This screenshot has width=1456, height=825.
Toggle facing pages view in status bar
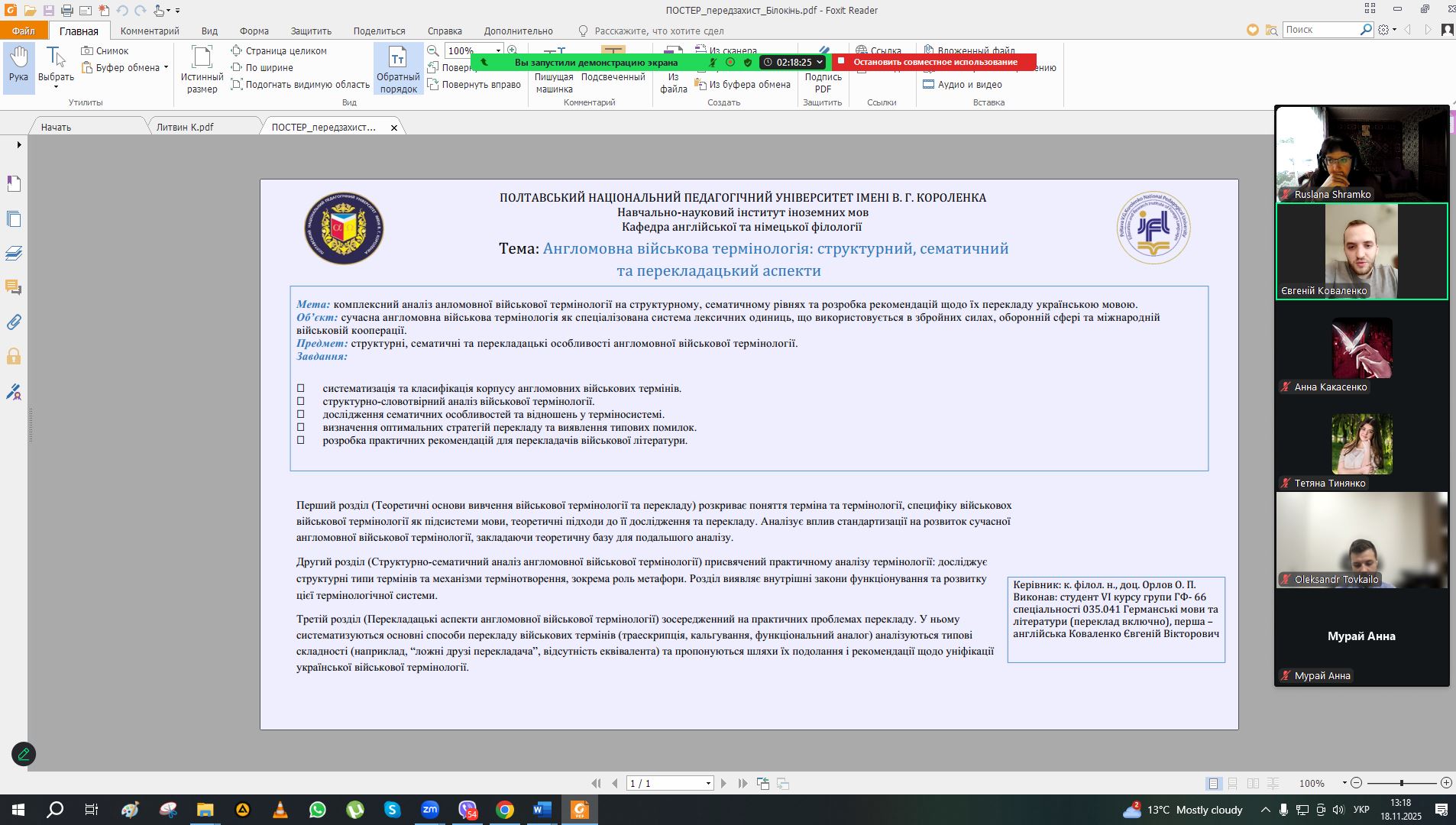point(1253,784)
